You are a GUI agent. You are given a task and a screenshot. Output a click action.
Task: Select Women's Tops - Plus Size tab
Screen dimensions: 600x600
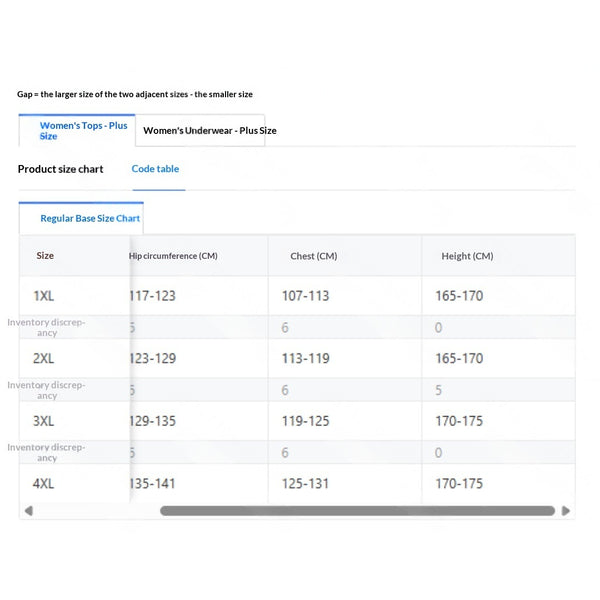tap(77, 130)
